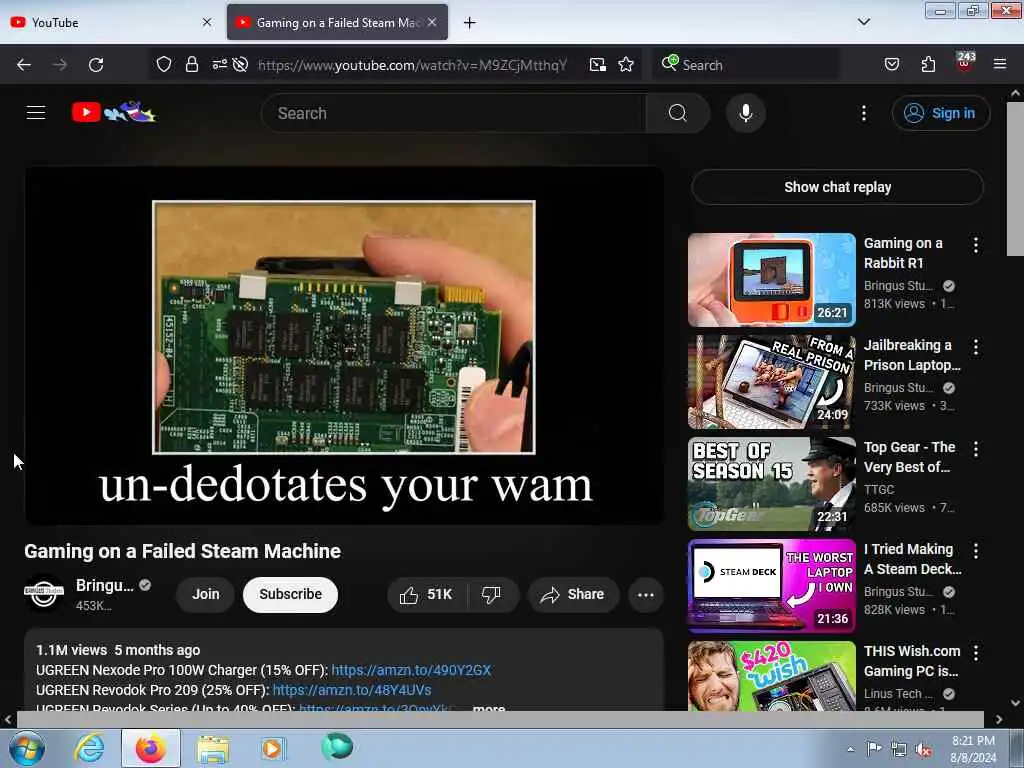Click the Sign in button
This screenshot has width=1024, height=768.
click(x=940, y=113)
